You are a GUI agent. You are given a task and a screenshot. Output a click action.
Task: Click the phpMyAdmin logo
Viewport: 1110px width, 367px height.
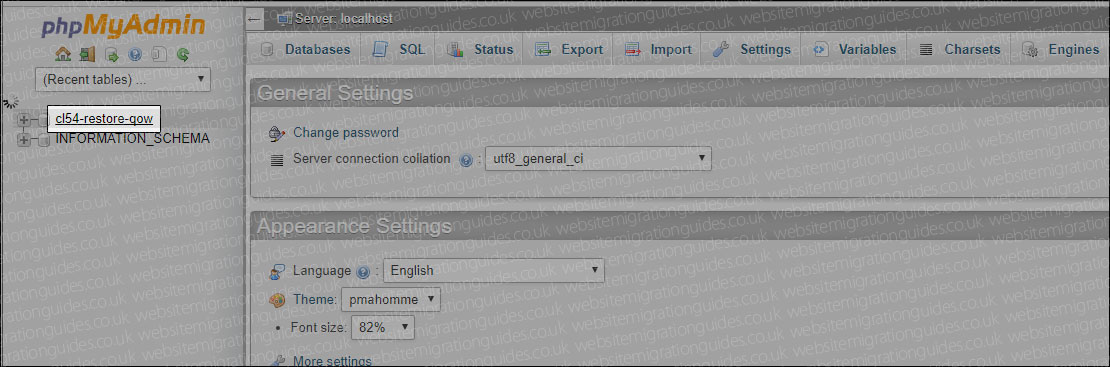(123, 27)
